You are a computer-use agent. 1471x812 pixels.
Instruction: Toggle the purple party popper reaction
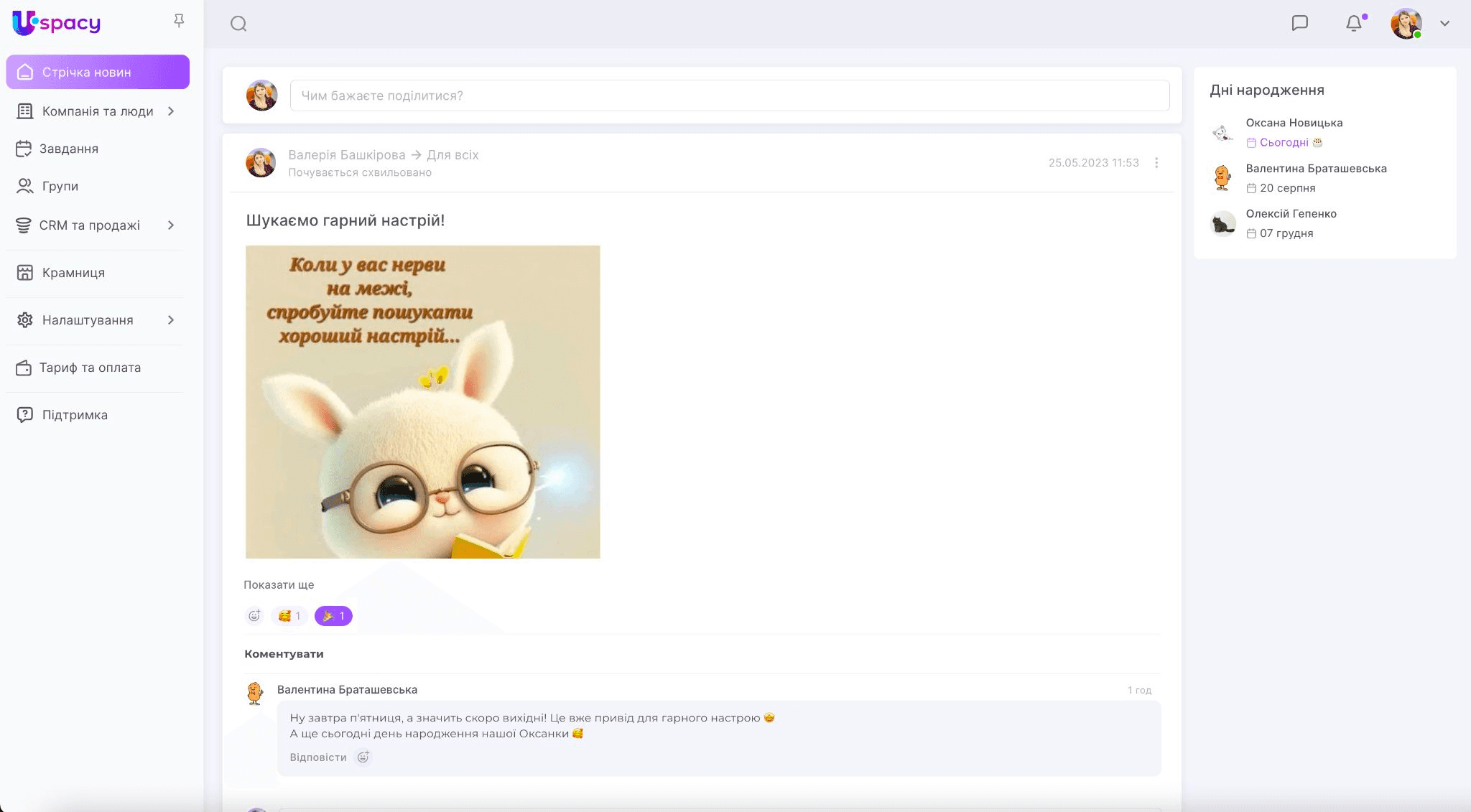point(333,616)
